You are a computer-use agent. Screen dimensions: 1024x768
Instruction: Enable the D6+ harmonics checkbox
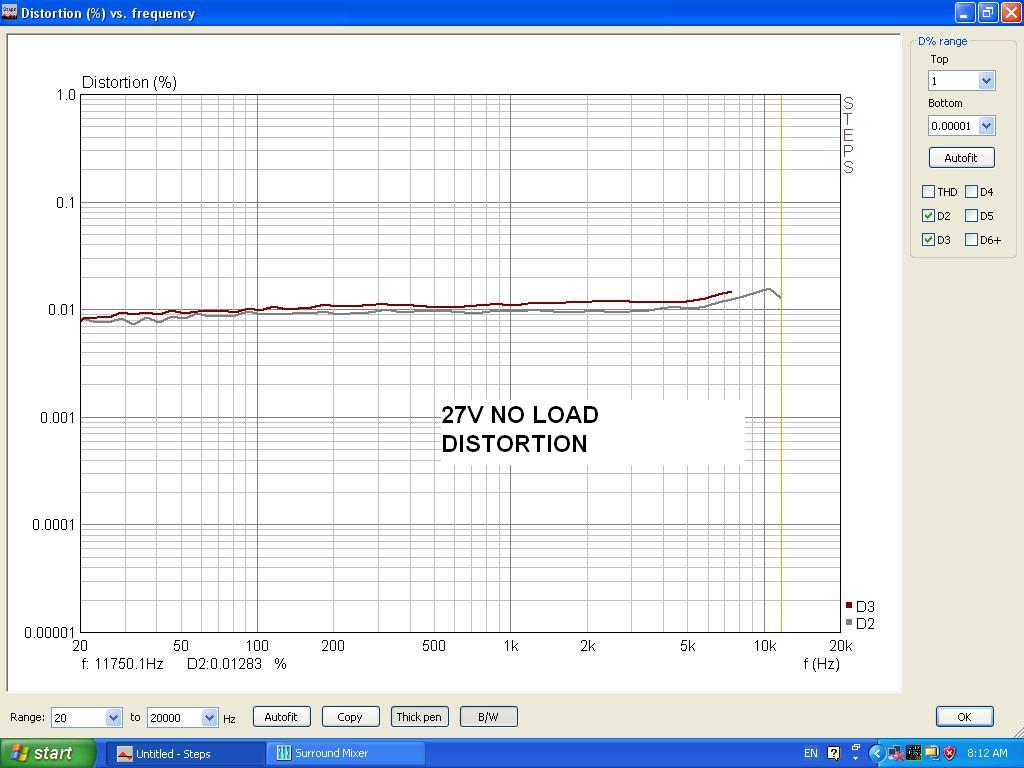coord(971,240)
